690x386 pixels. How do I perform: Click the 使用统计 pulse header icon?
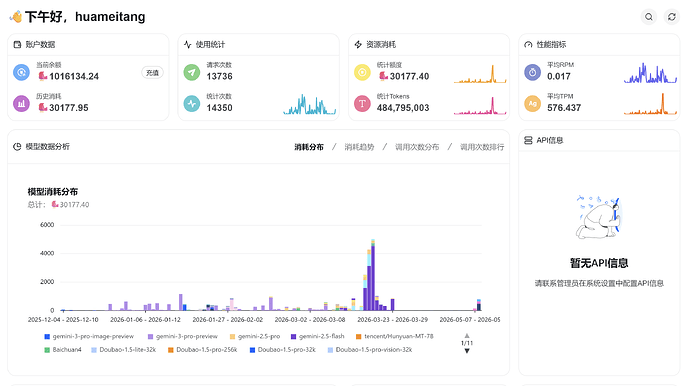point(187,44)
